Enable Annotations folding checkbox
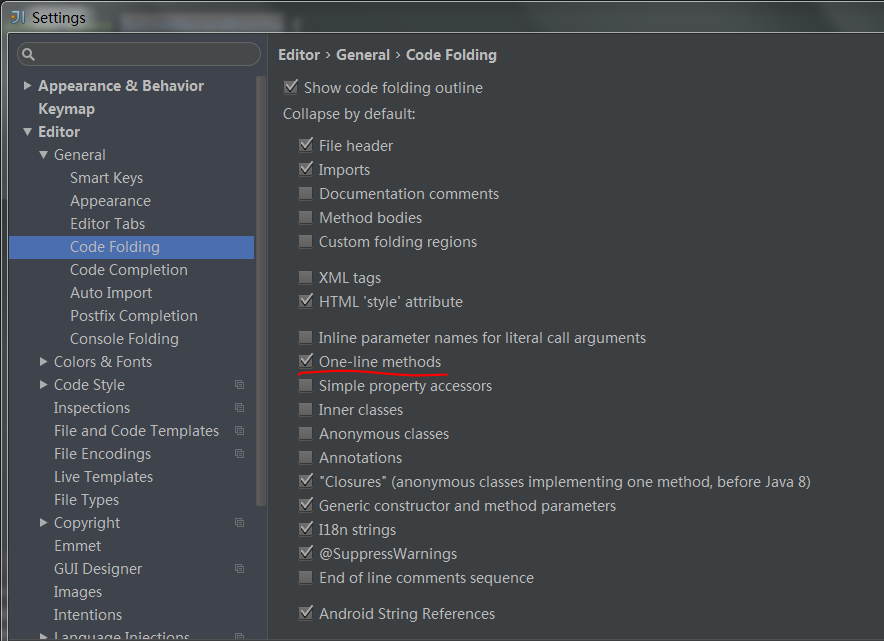884x641 pixels. (x=306, y=457)
